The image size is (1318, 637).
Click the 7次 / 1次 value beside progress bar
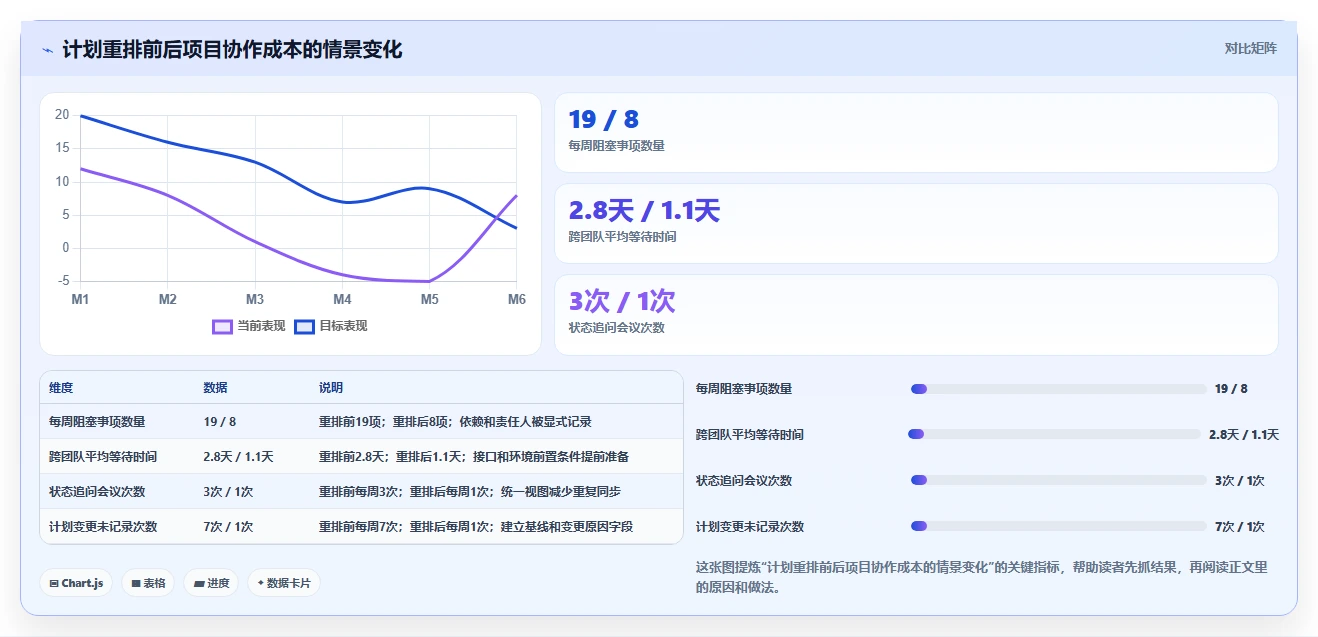tap(1240, 526)
